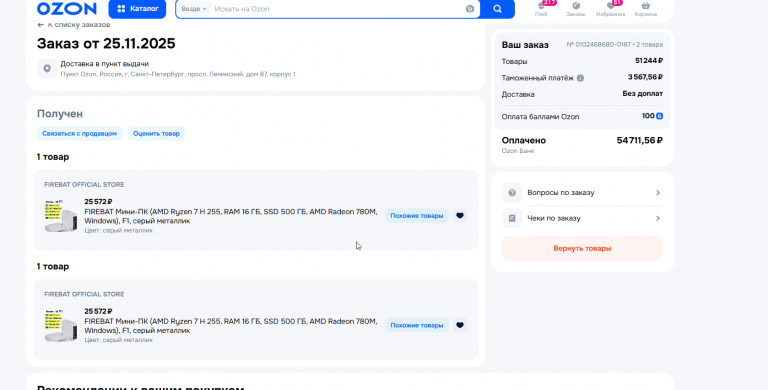Click first product price 25 572 ₽

tap(98, 201)
